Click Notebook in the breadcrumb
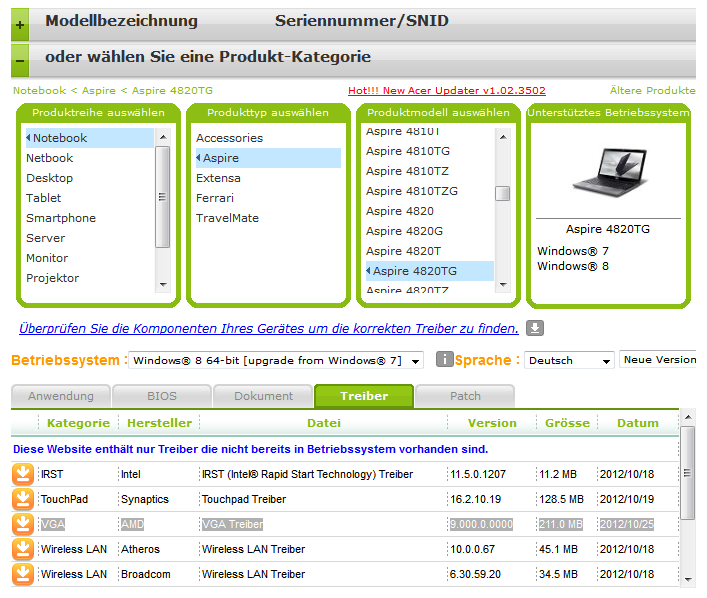Viewport: 707px width, 598px height. [40, 91]
